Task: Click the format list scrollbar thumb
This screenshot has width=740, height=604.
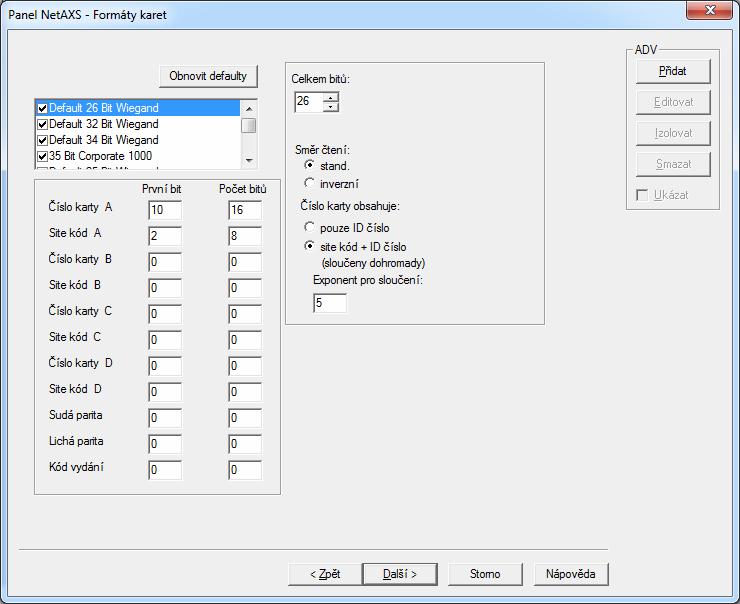Action: point(249,126)
